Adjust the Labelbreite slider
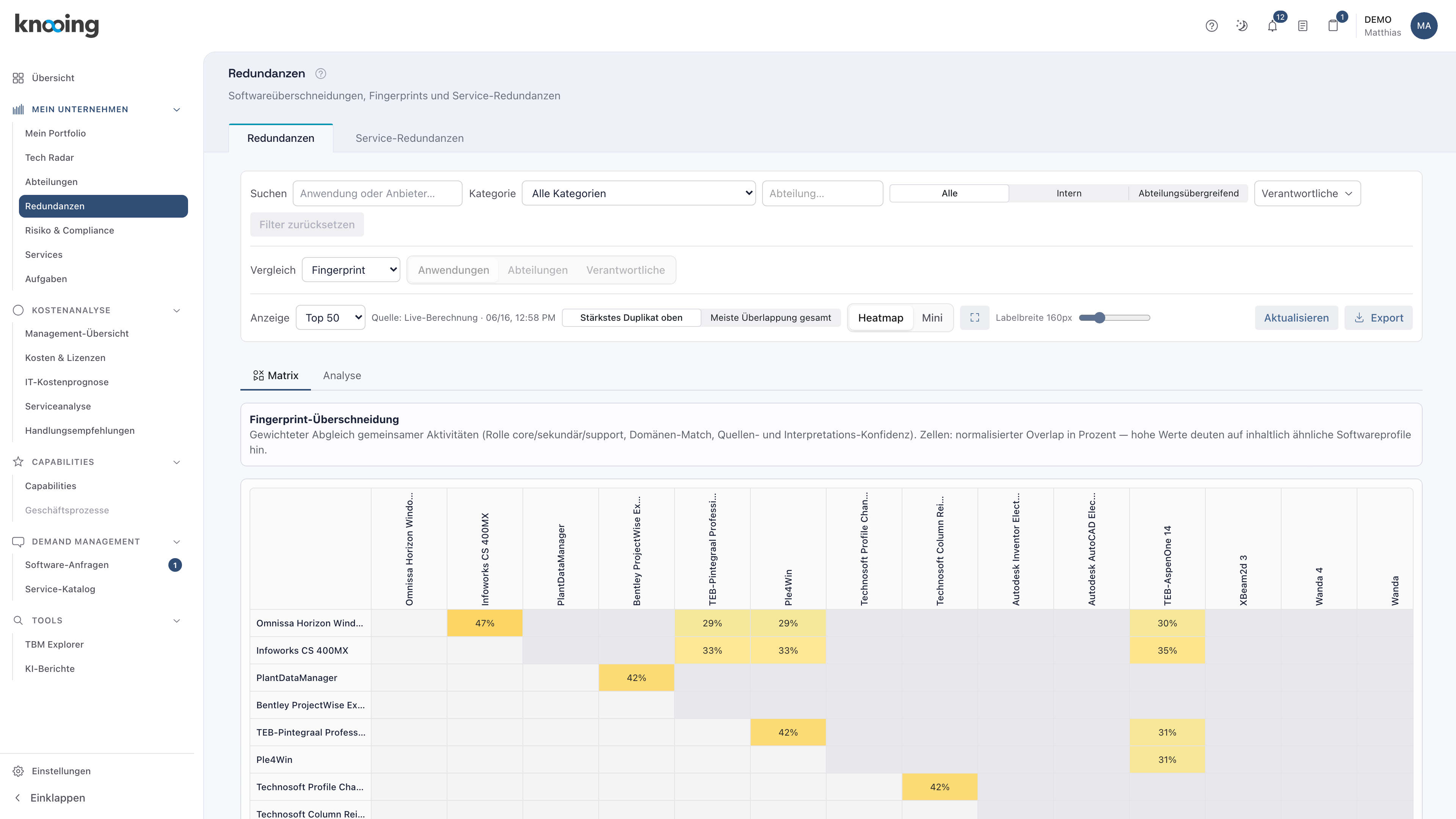 click(x=1114, y=318)
